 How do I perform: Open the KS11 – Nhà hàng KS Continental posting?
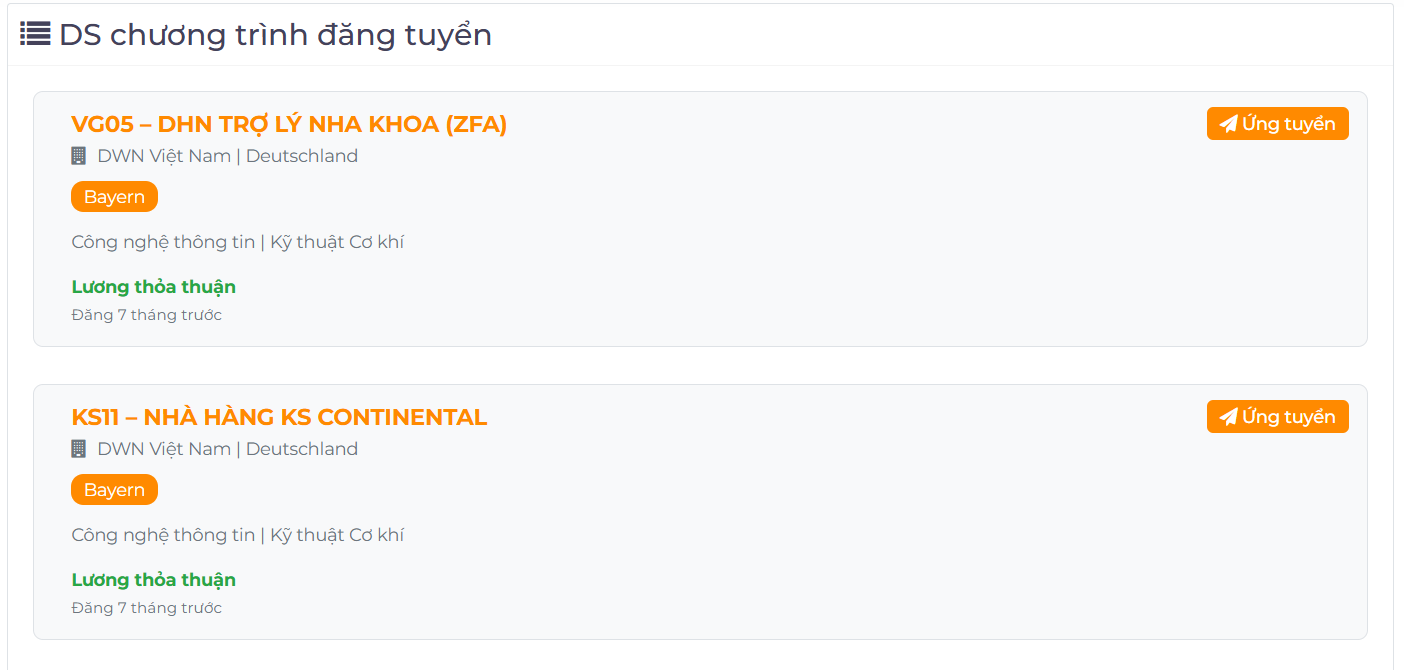pyautogui.click(x=279, y=417)
